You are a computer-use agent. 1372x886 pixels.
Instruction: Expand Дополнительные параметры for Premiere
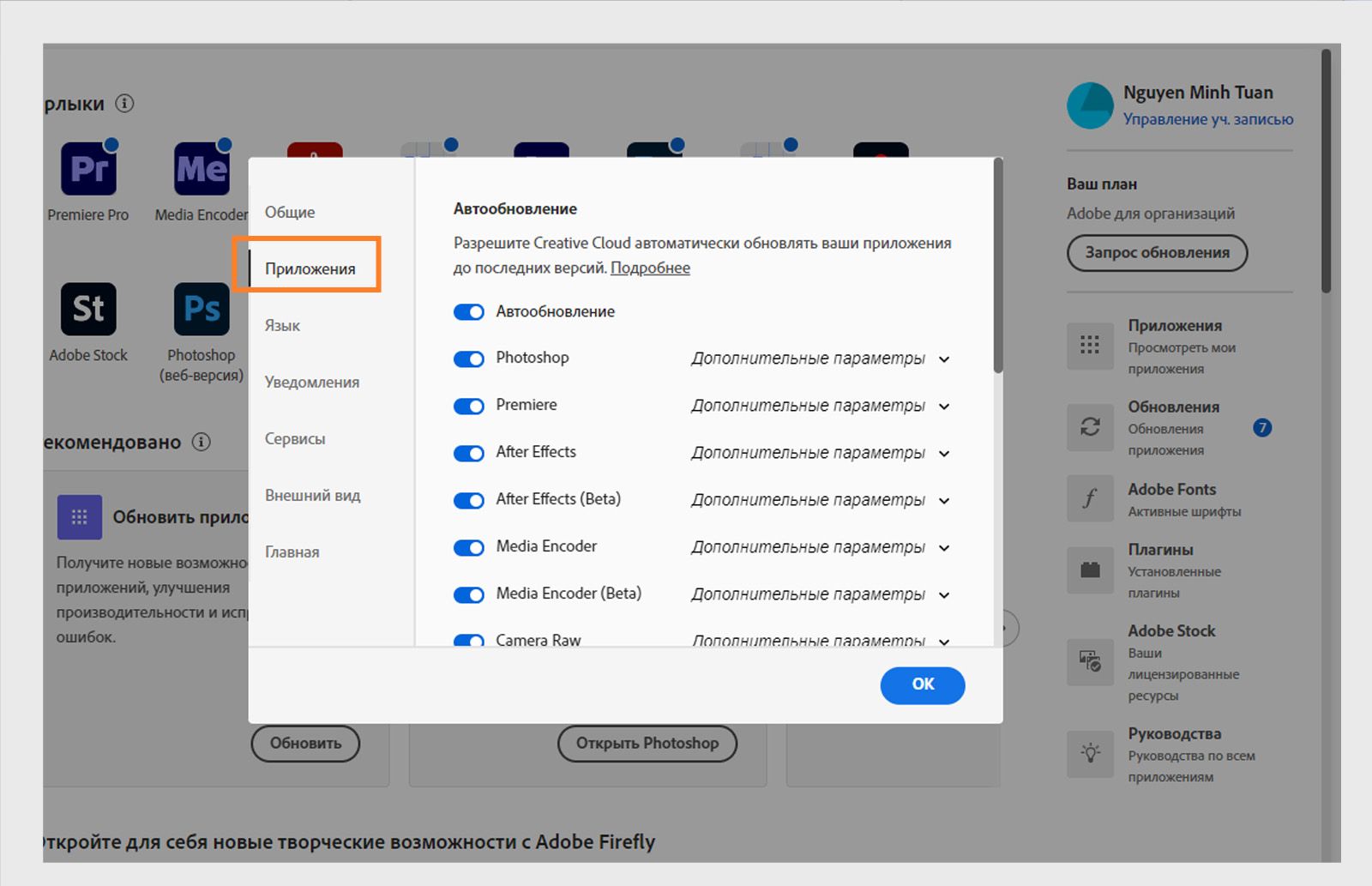pyautogui.click(x=943, y=407)
